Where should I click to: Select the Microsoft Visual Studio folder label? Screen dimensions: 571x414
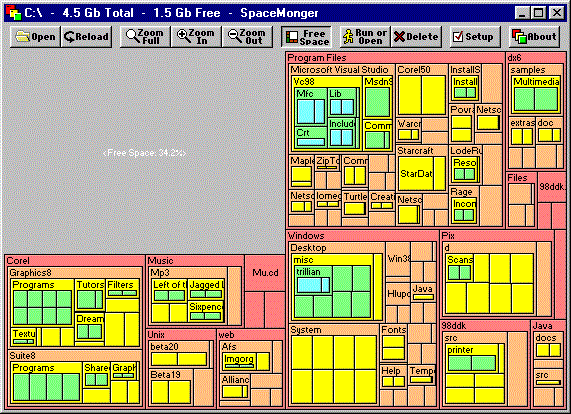point(339,70)
